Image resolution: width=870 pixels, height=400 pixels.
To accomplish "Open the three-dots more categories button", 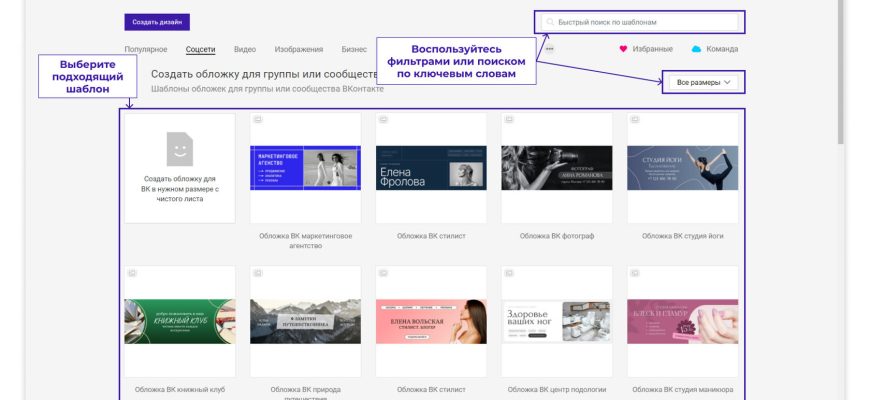I will click(549, 48).
